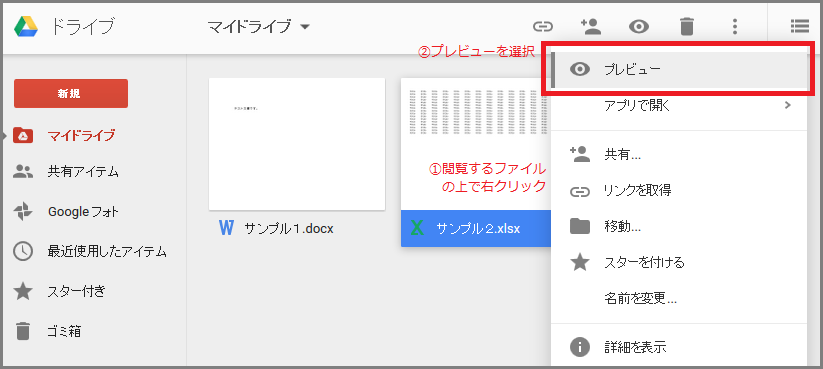Open 共有アイテム in the sidebar

point(83,172)
